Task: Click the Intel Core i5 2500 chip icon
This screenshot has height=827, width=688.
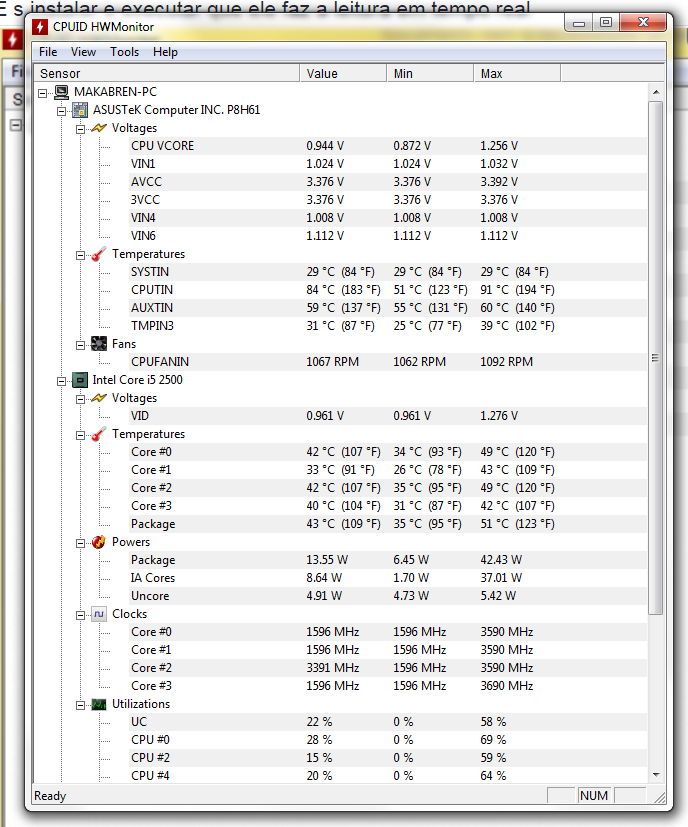Action: click(x=80, y=380)
